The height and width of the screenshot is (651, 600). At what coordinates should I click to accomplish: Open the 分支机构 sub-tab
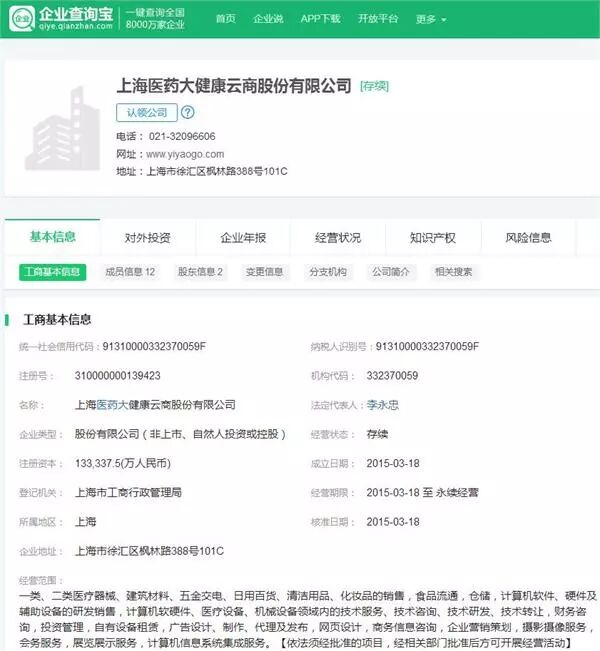(328, 272)
